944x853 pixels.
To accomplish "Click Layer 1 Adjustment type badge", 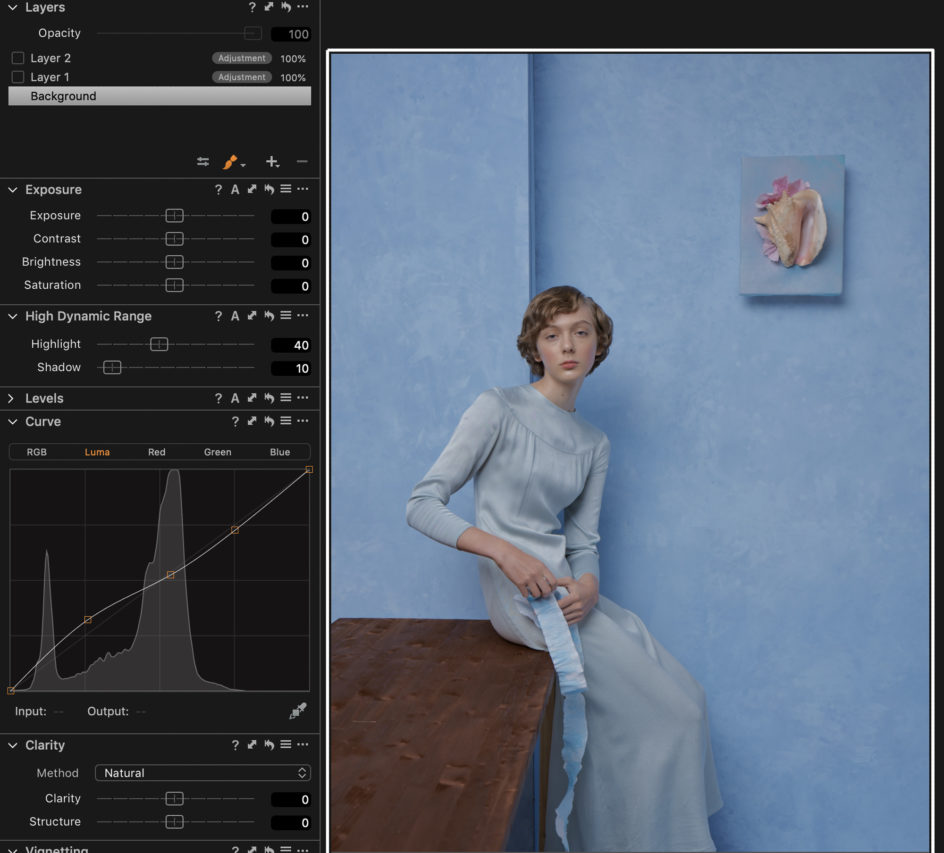I will pyautogui.click(x=241, y=77).
